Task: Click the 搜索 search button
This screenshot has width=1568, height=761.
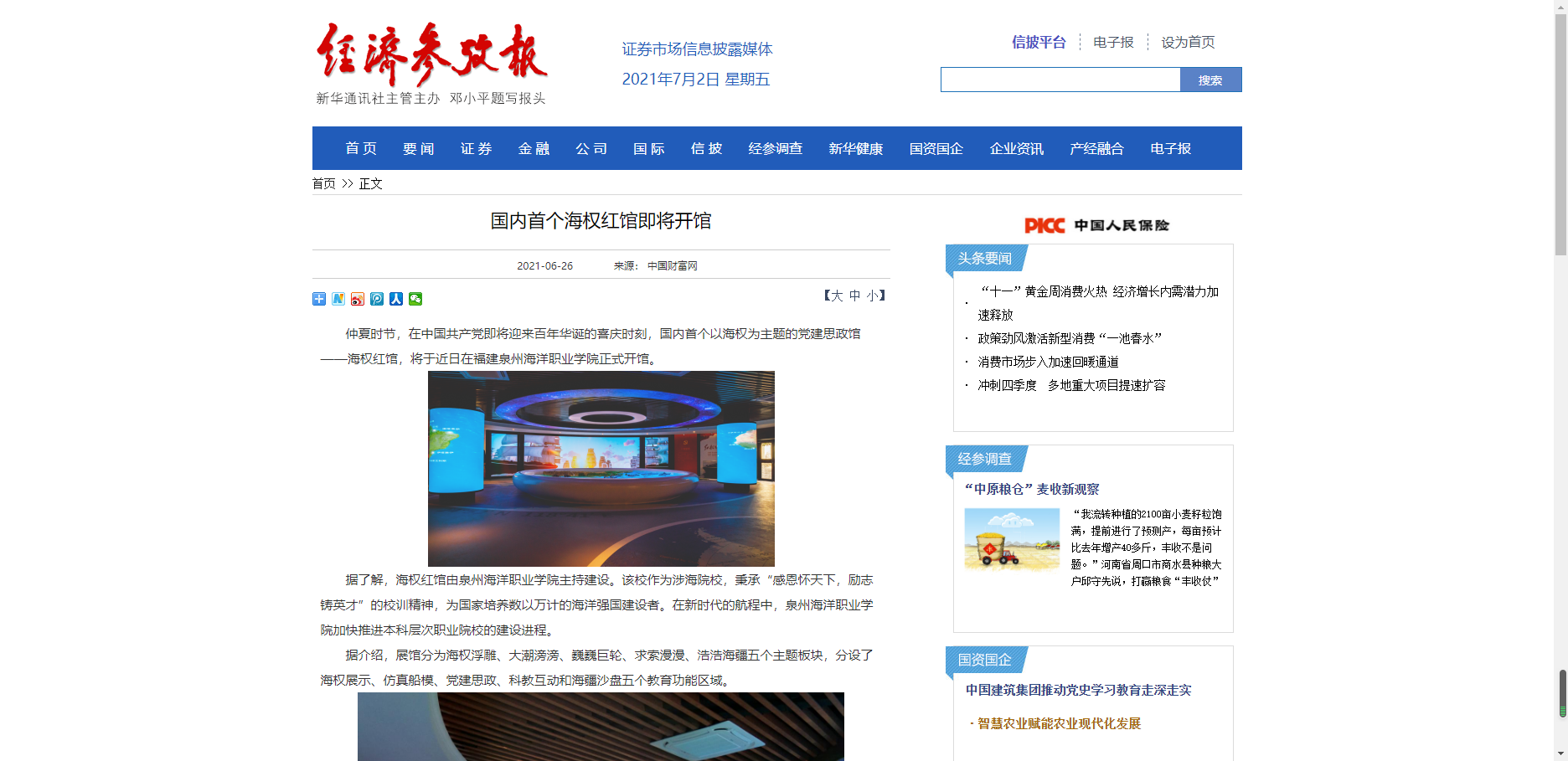Action: point(1210,80)
